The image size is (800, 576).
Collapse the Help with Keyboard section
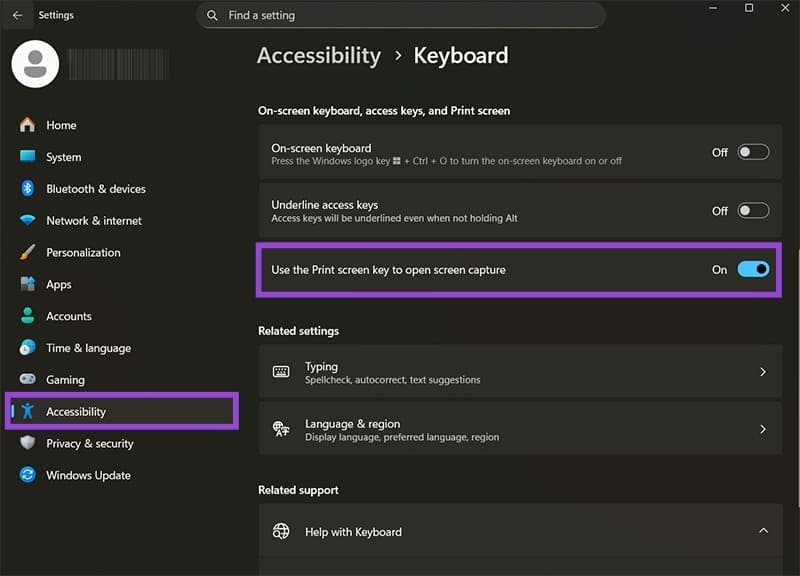click(x=763, y=531)
